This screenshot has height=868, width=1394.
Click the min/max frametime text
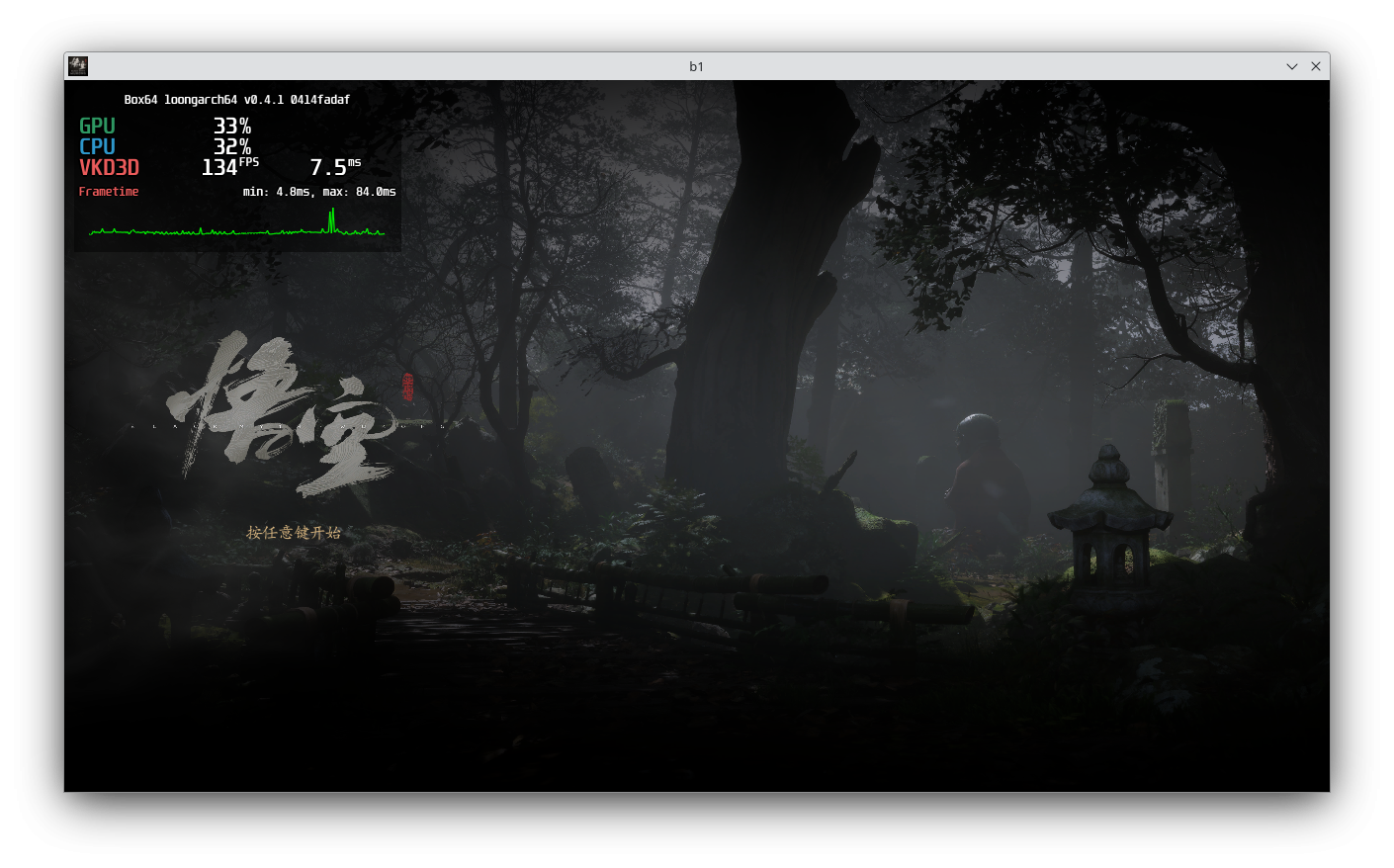pyautogui.click(x=318, y=192)
